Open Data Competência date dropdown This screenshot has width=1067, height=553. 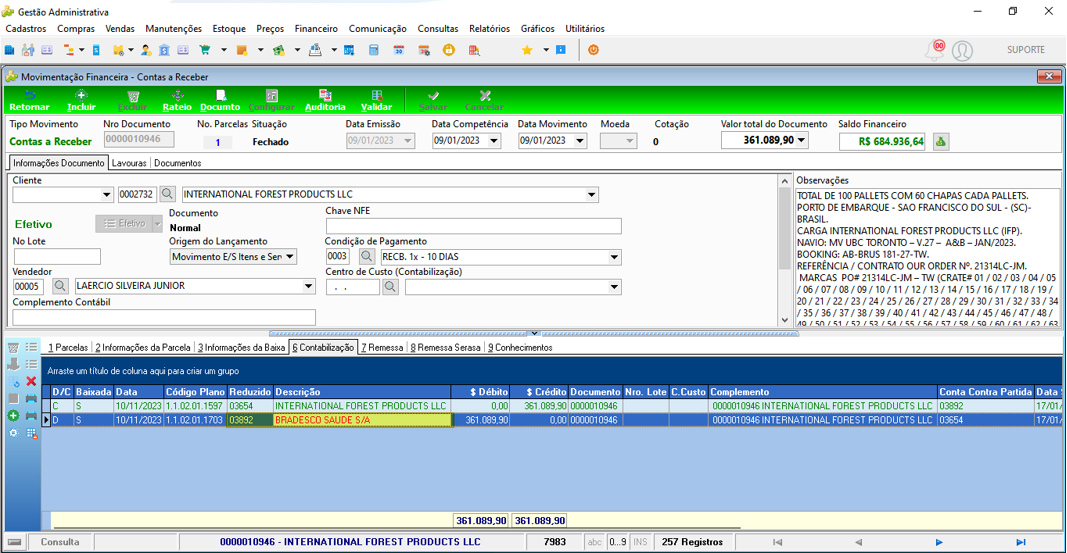point(494,141)
